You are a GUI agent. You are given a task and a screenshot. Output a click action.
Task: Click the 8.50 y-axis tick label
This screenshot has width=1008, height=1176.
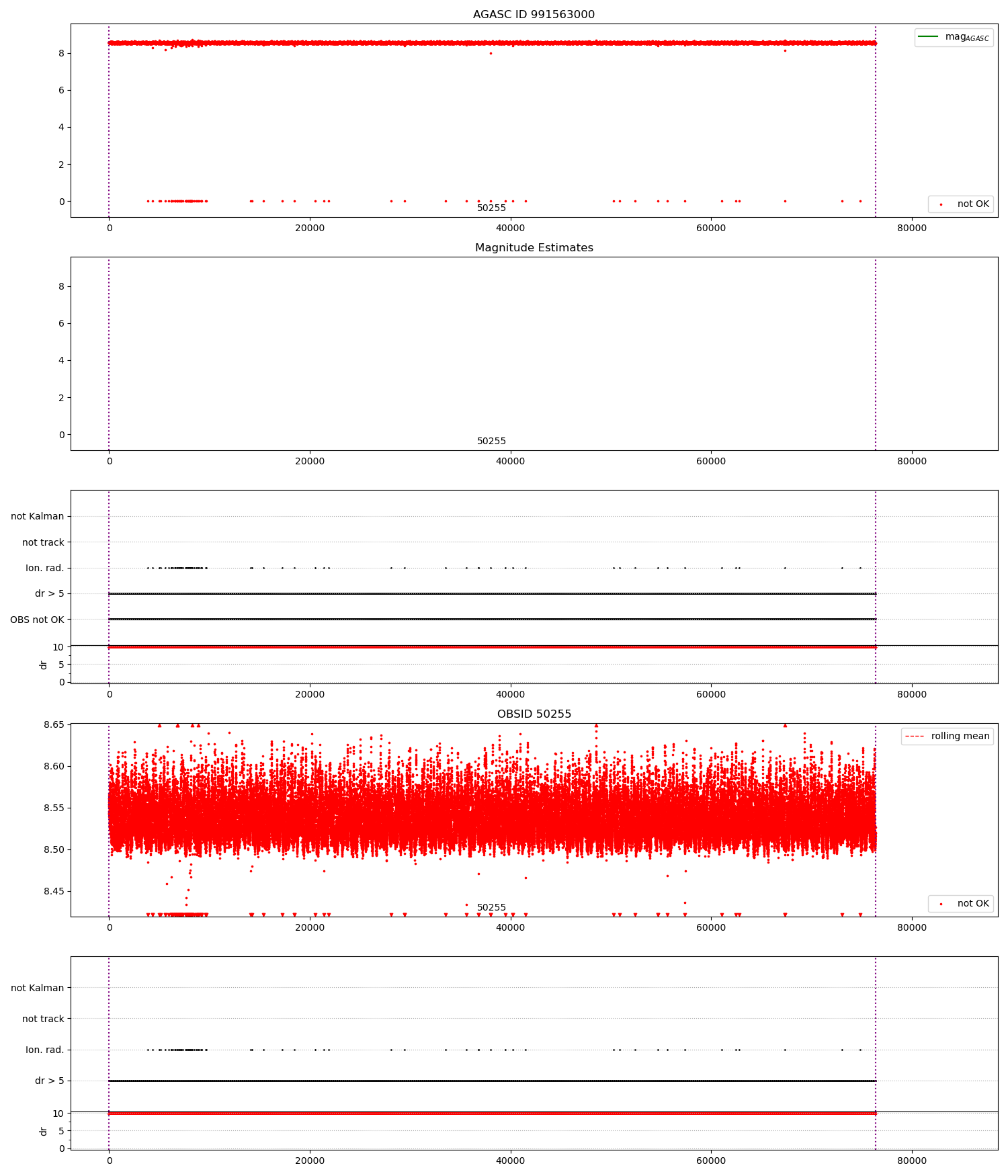click(x=54, y=849)
